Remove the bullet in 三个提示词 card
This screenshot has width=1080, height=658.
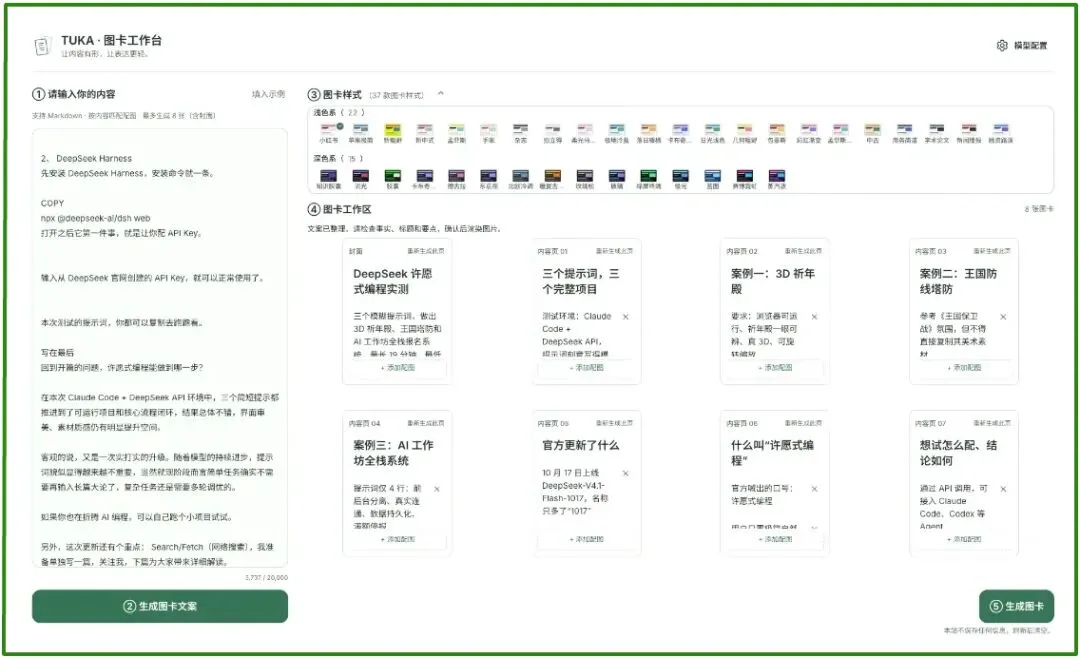(x=625, y=317)
